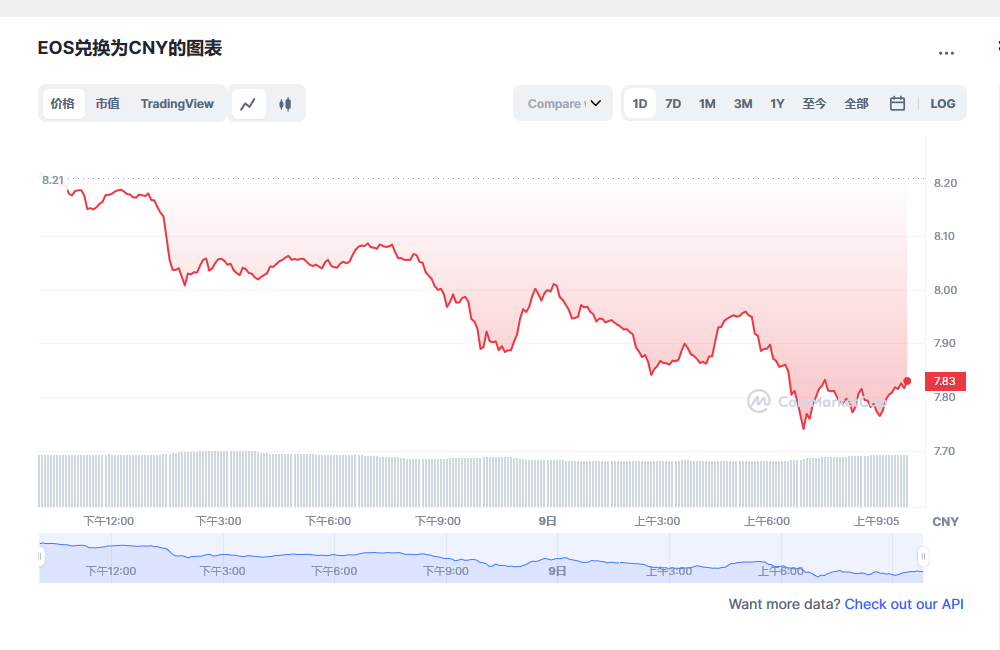Viewport: 1000px width, 650px height.
Task: Activate the 全部 (All) range option
Action: click(x=855, y=103)
